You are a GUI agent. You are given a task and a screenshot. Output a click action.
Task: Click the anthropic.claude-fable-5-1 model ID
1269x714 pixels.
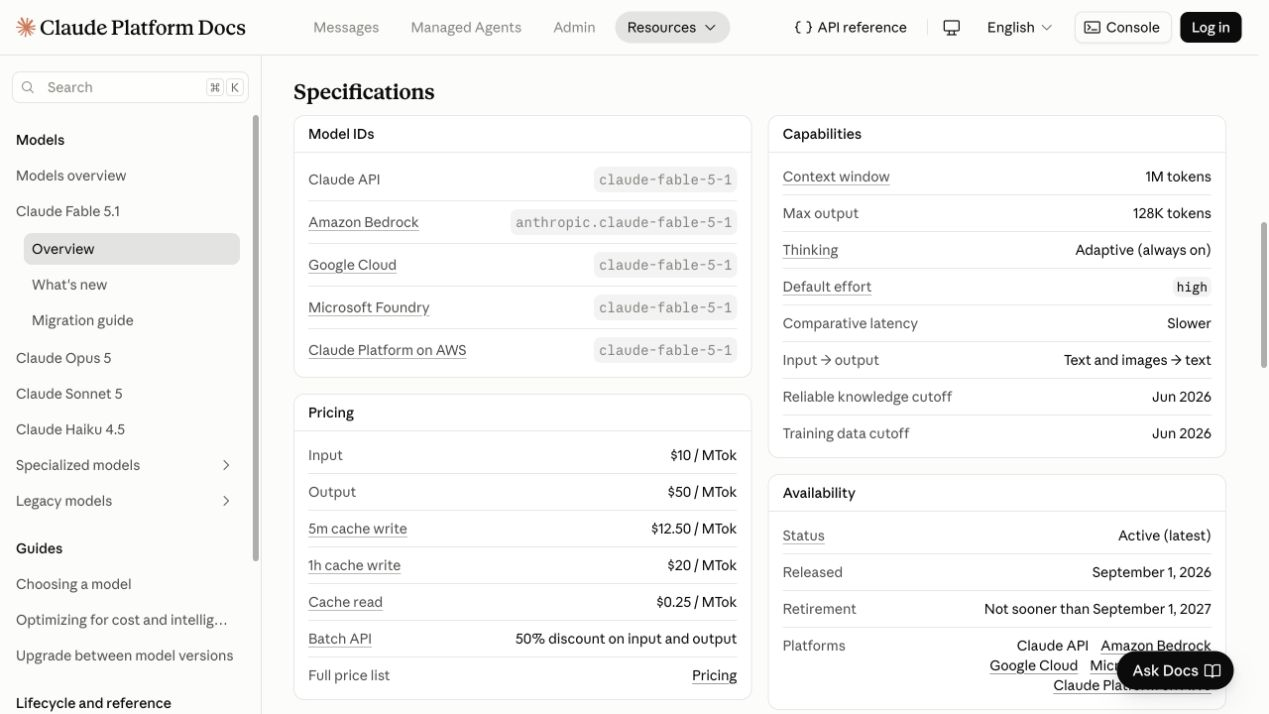[624, 222]
